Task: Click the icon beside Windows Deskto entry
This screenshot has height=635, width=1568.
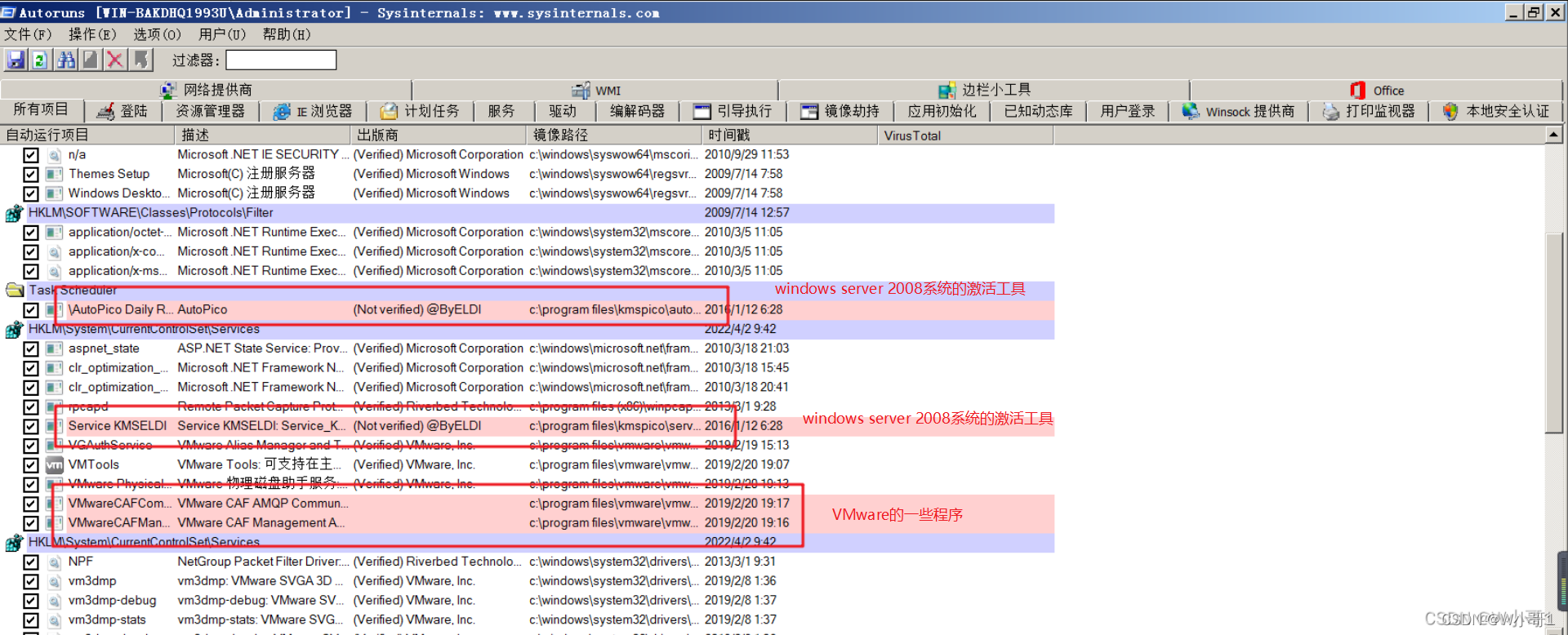Action: [55, 193]
